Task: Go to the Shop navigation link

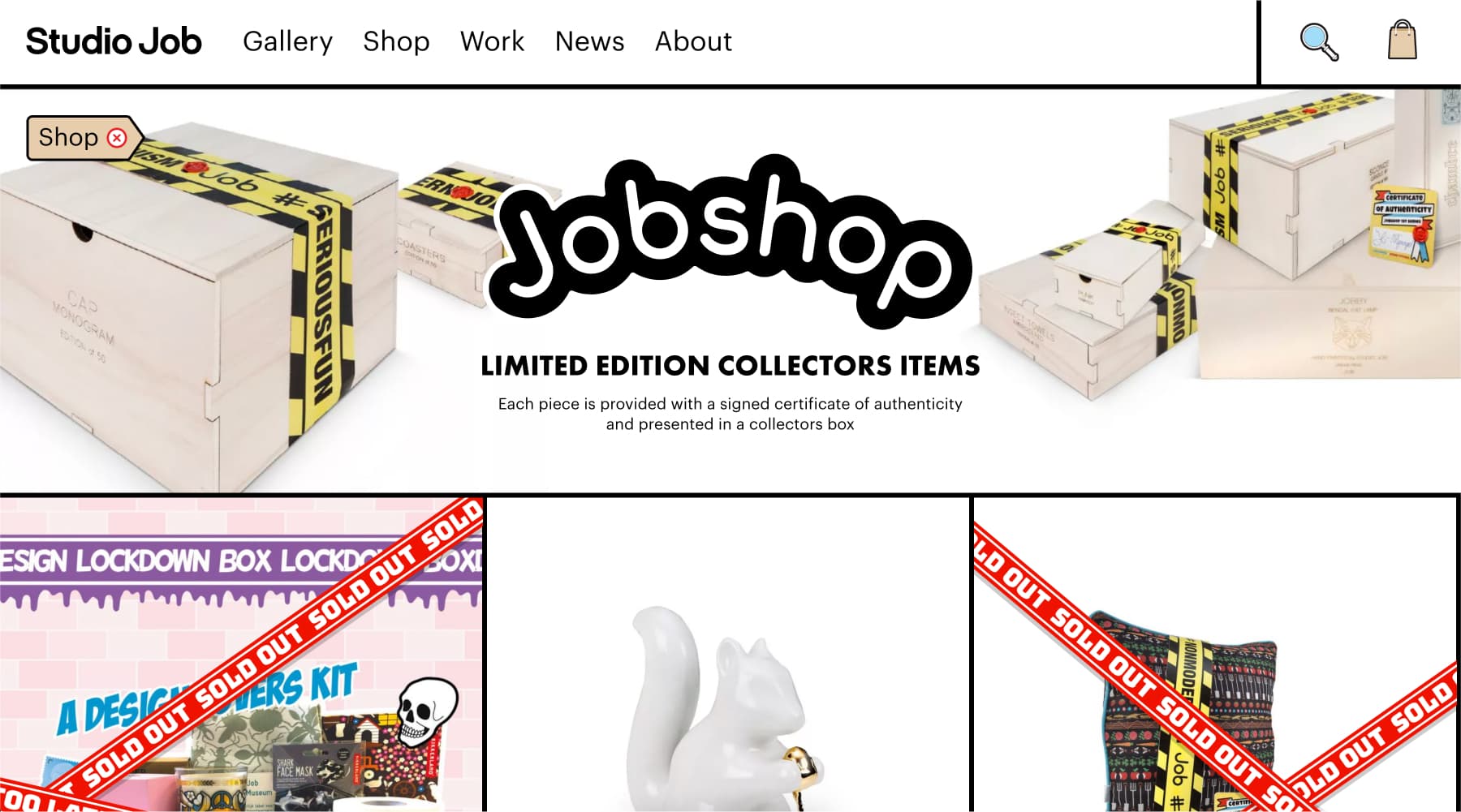Action: coord(396,41)
